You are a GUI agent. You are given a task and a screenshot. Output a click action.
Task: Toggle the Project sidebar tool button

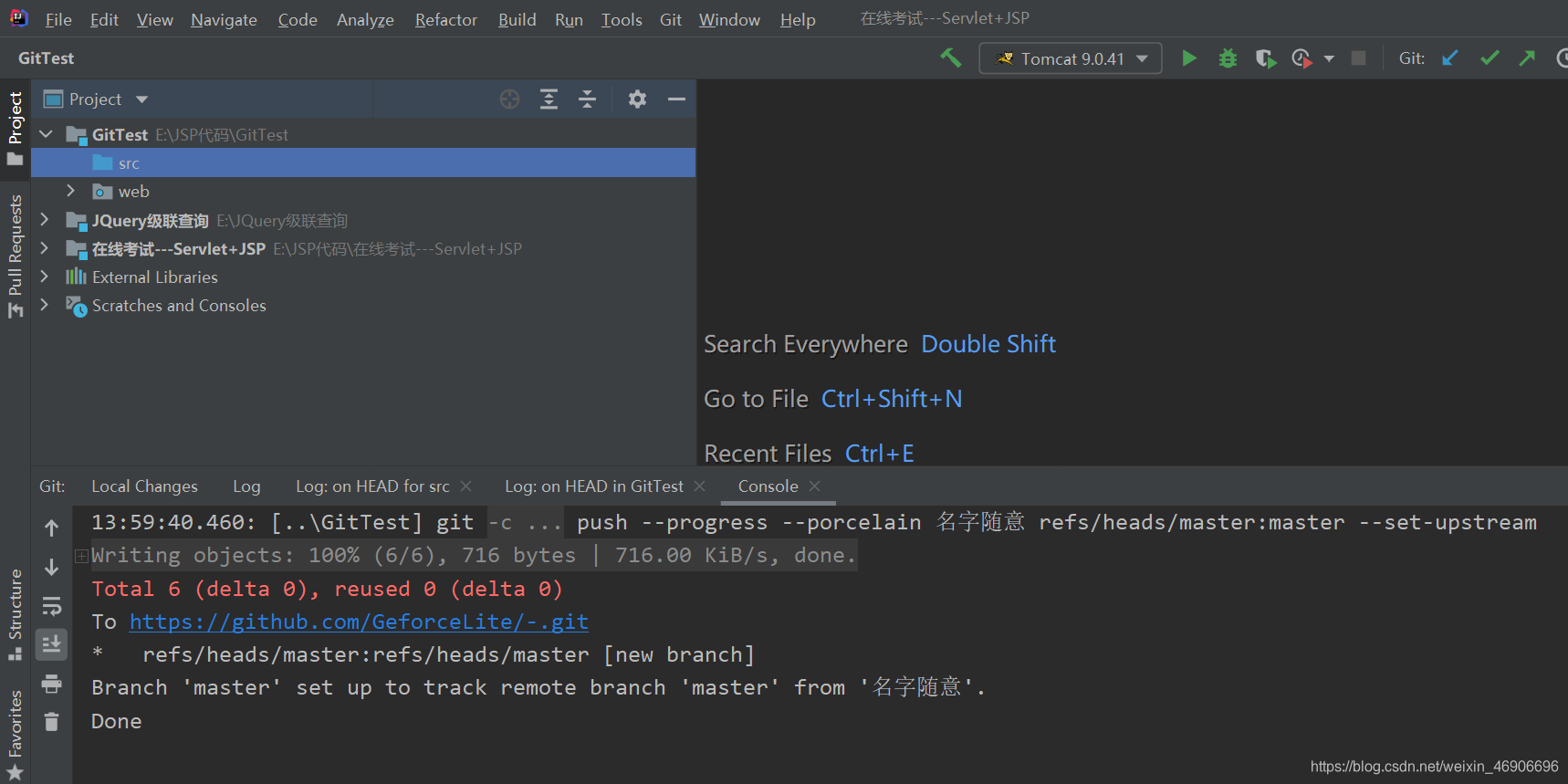tap(15, 128)
